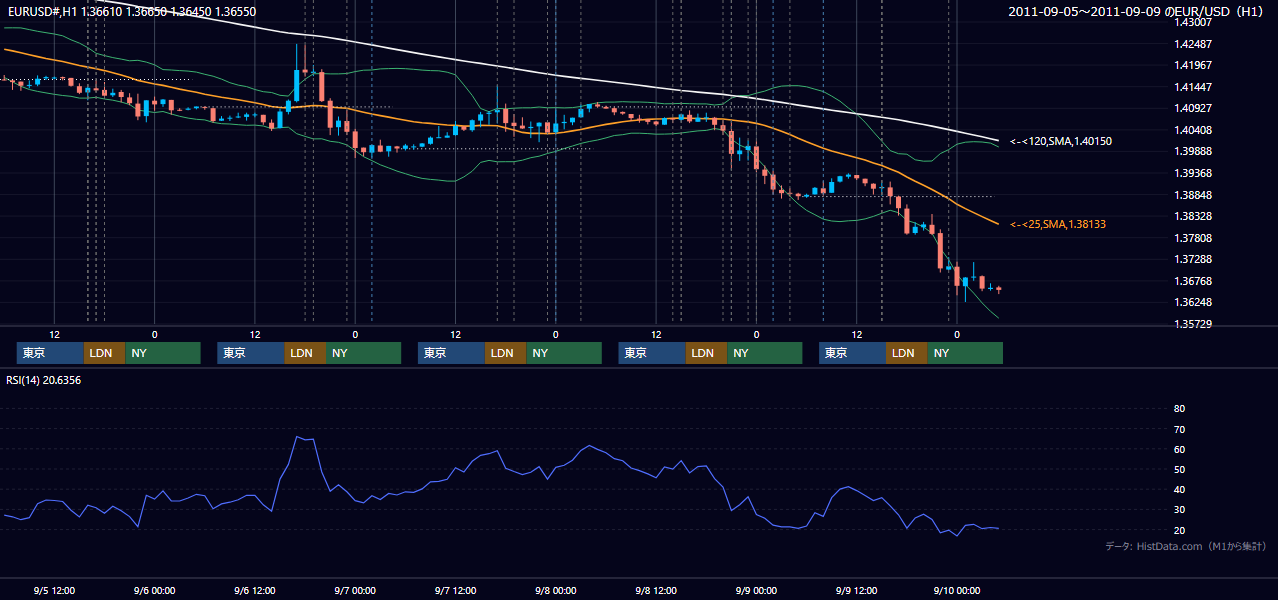
Task: Click the 9/6 12:00 date label
Action: (255, 590)
